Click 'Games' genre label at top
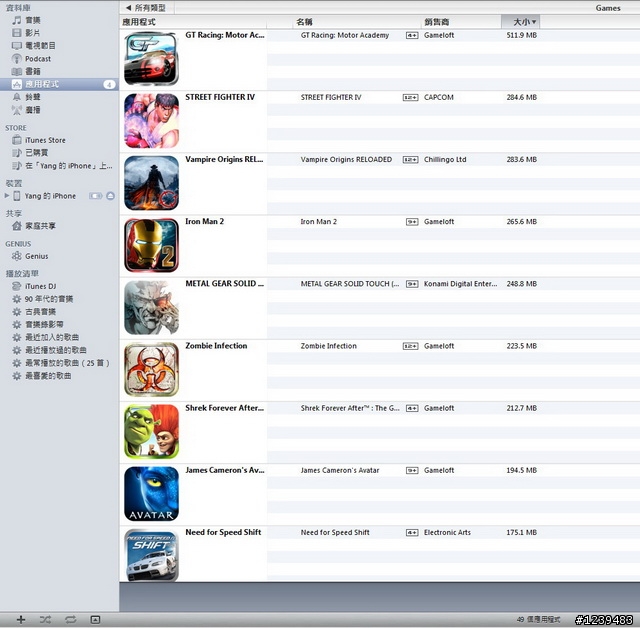Screen dimensions: 640x628 (608, 8)
